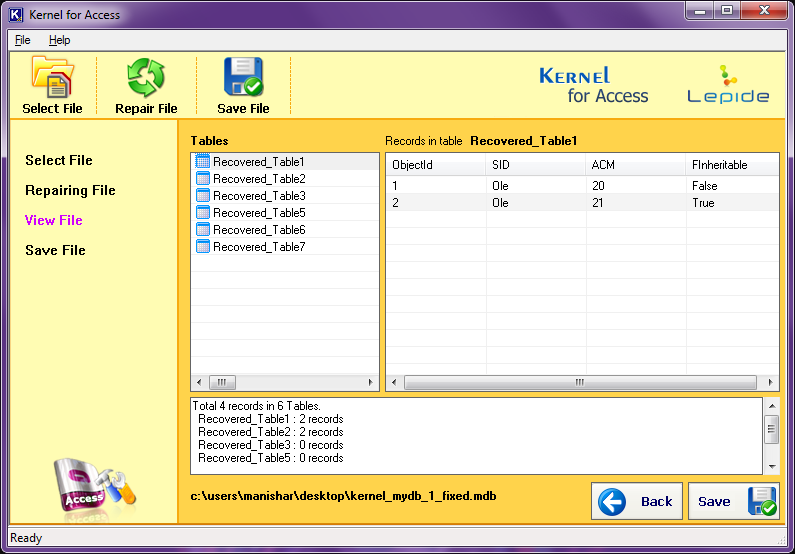The height and width of the screenshot is (554, 795).
Task: Click the Tables list right scroll arrow
Action: tap(371, 382)
